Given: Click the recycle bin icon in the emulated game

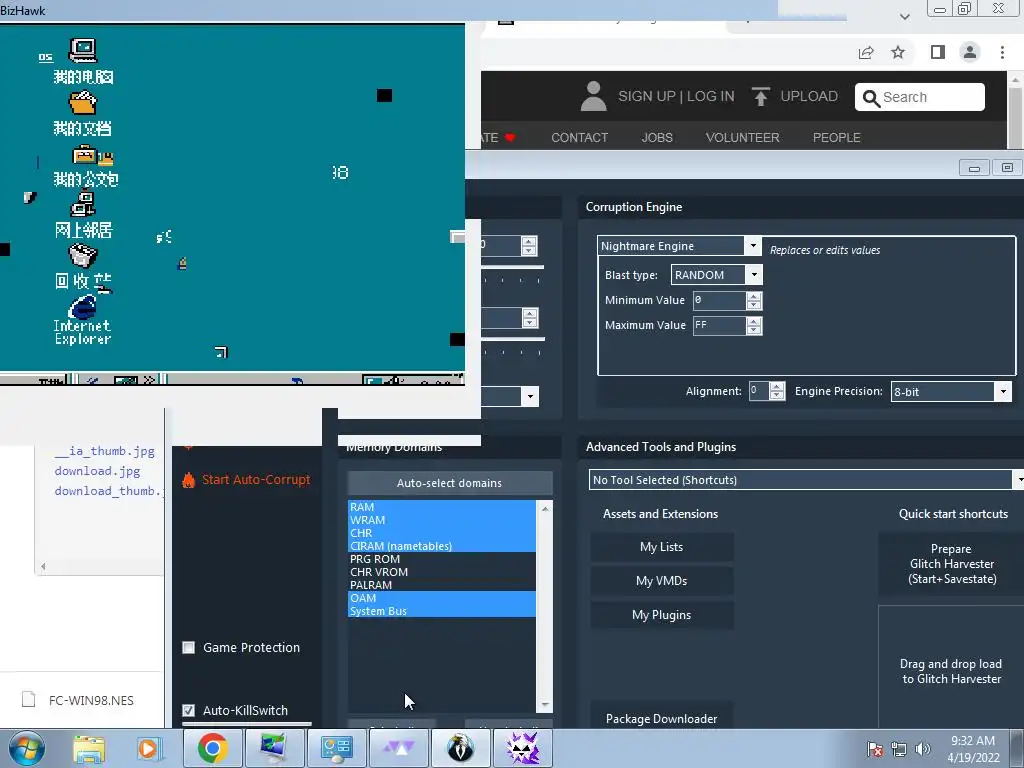Looking at the screenshot, I should [83, 255].
